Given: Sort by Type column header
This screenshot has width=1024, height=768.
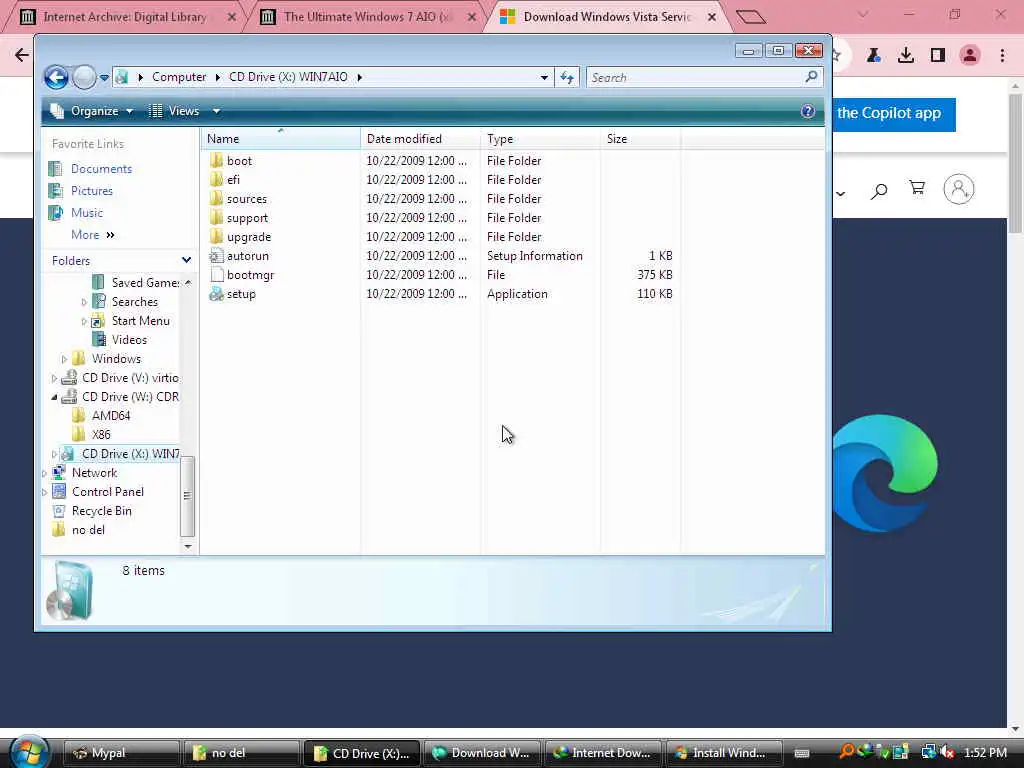Looking at the screenshot, I should tap(540, 138).
